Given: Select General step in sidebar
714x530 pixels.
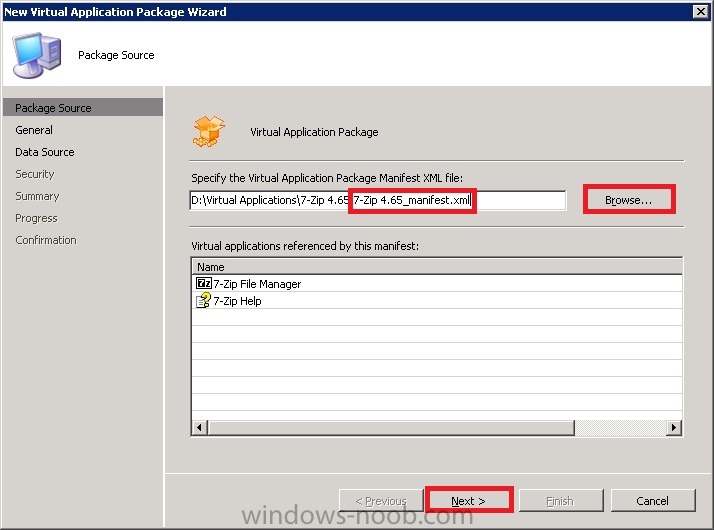Looking at the screenshot, I should click(x=34, y=130).
